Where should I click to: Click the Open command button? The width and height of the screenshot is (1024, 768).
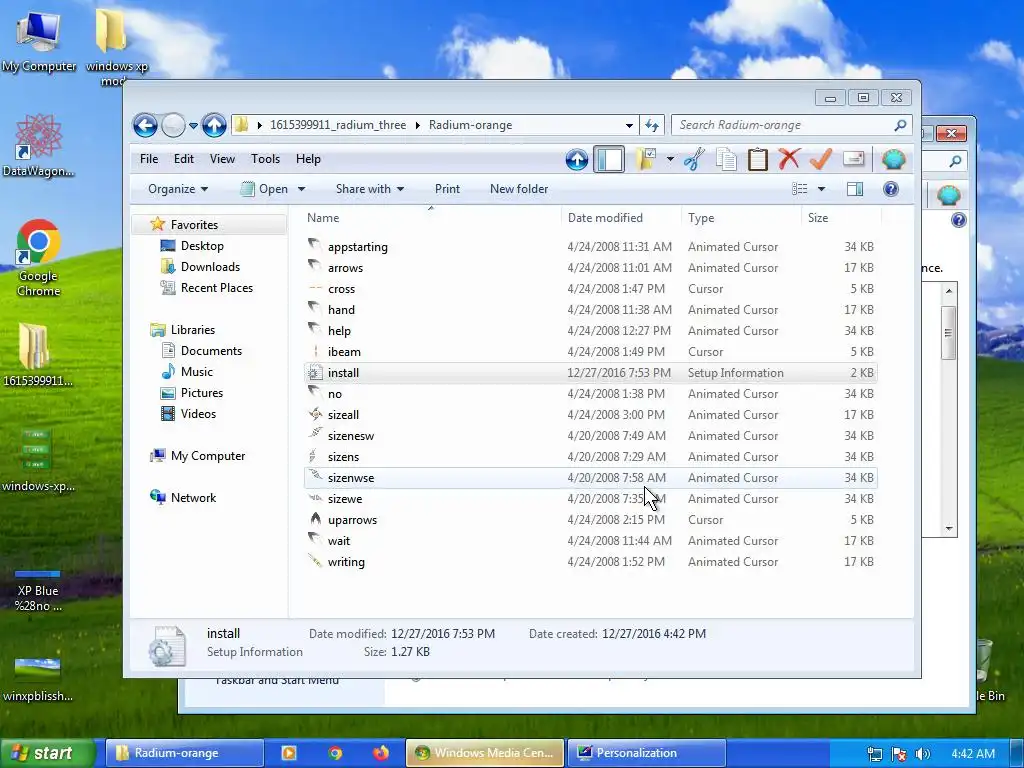[264, 189]
